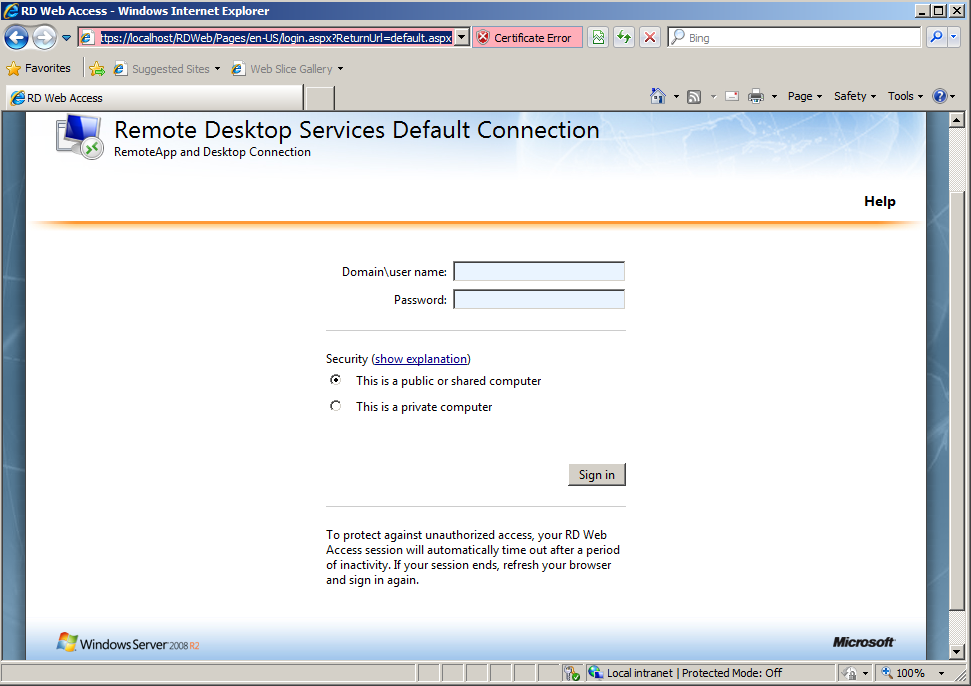Open the recent pages dropdown arrow
971x686 pixels.
[66, 38]
